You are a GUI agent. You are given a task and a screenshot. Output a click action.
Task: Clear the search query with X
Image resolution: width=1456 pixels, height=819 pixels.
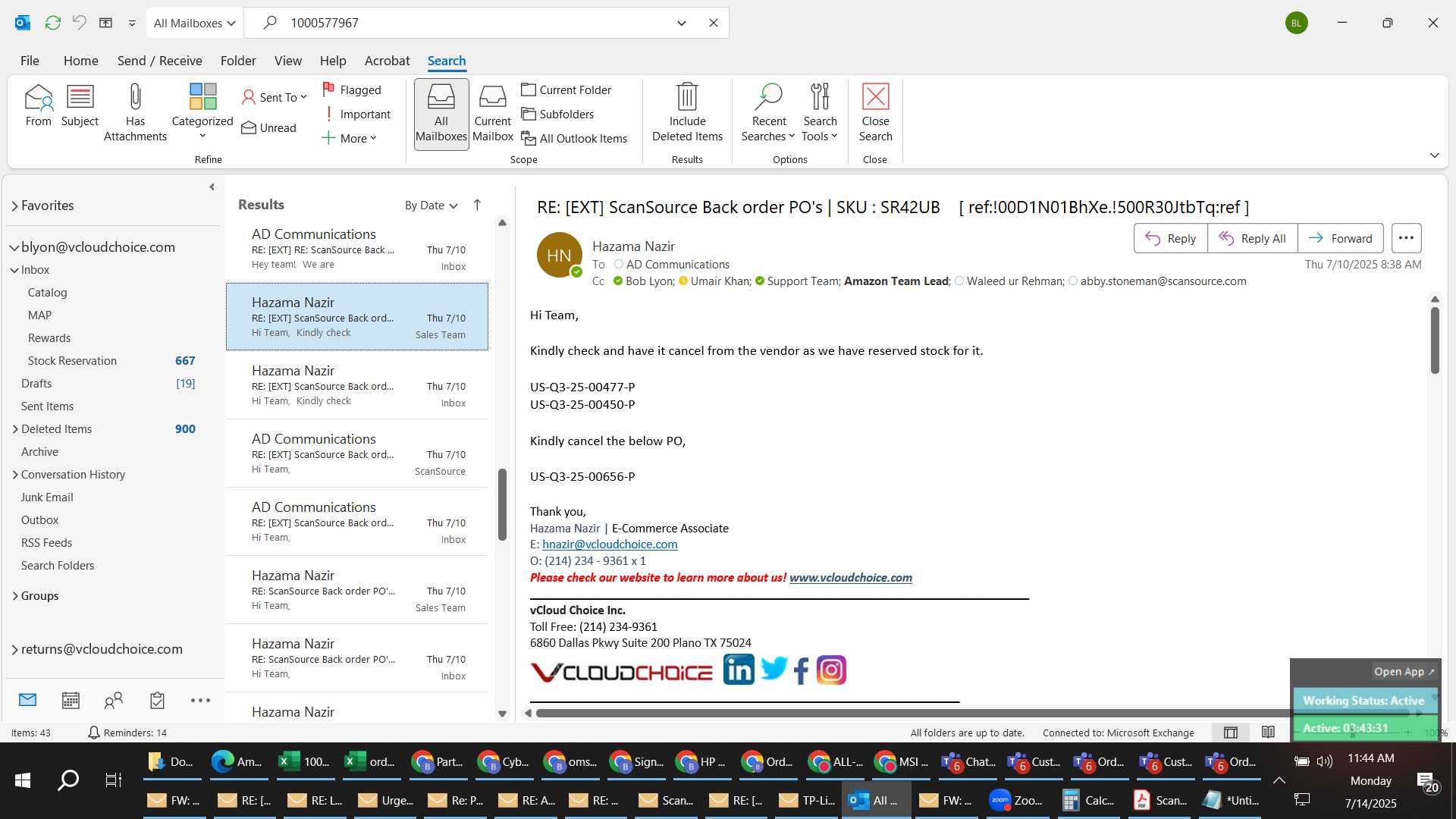point(713,23)
